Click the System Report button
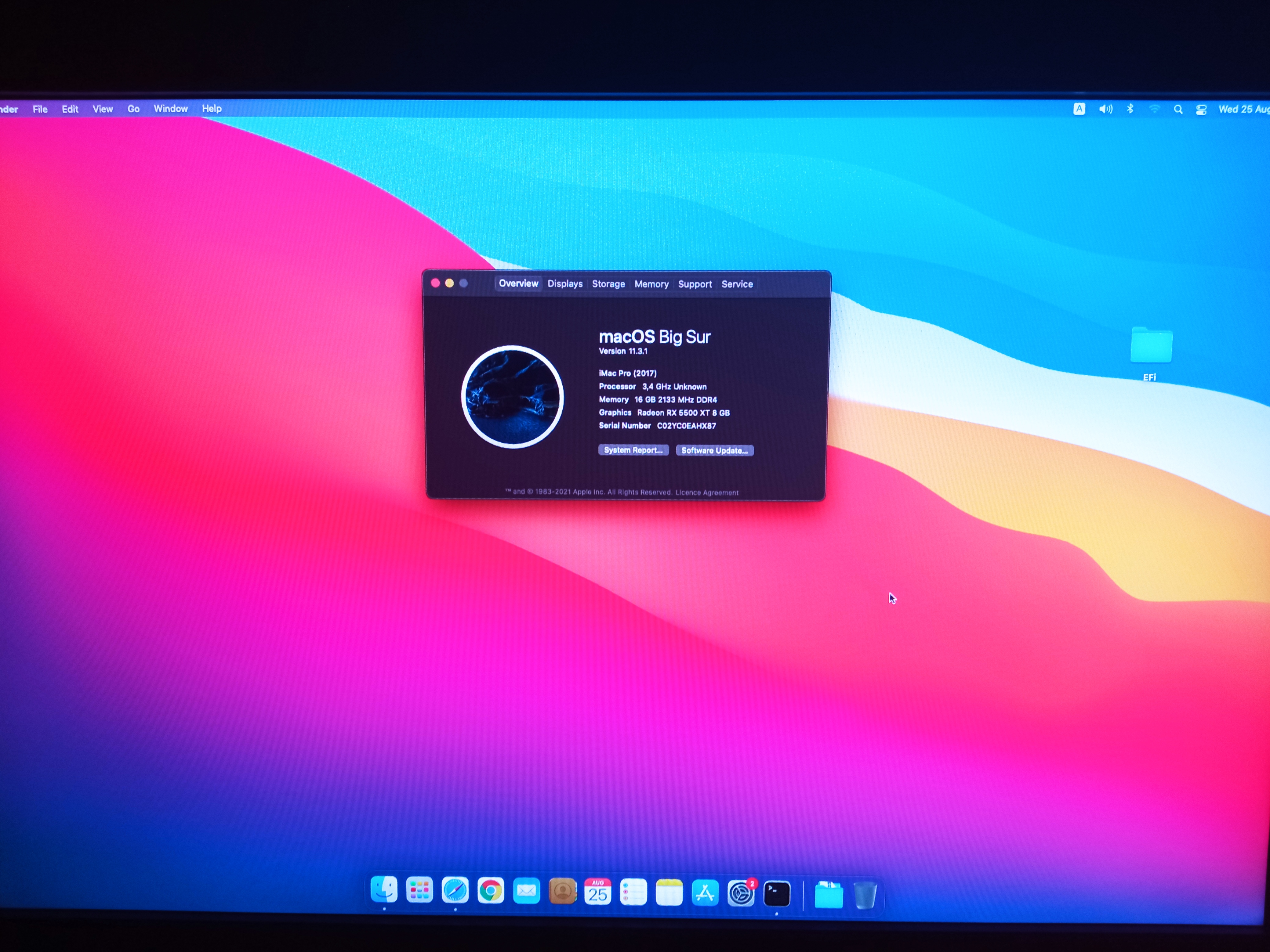1270x952 pixels. [x=633, y=450]
